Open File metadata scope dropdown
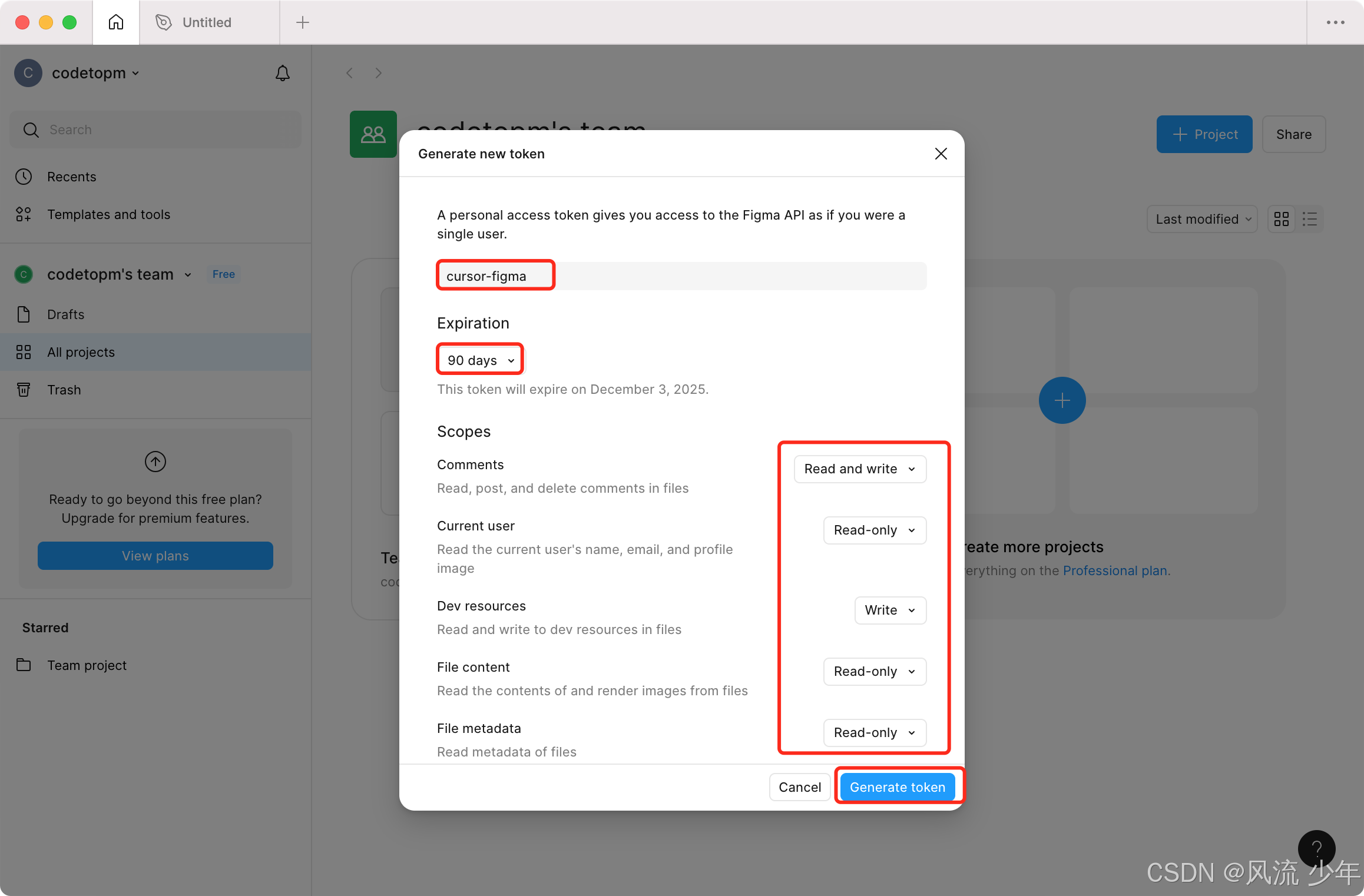This screenshot has height=896, width=1364. point(875,732)
